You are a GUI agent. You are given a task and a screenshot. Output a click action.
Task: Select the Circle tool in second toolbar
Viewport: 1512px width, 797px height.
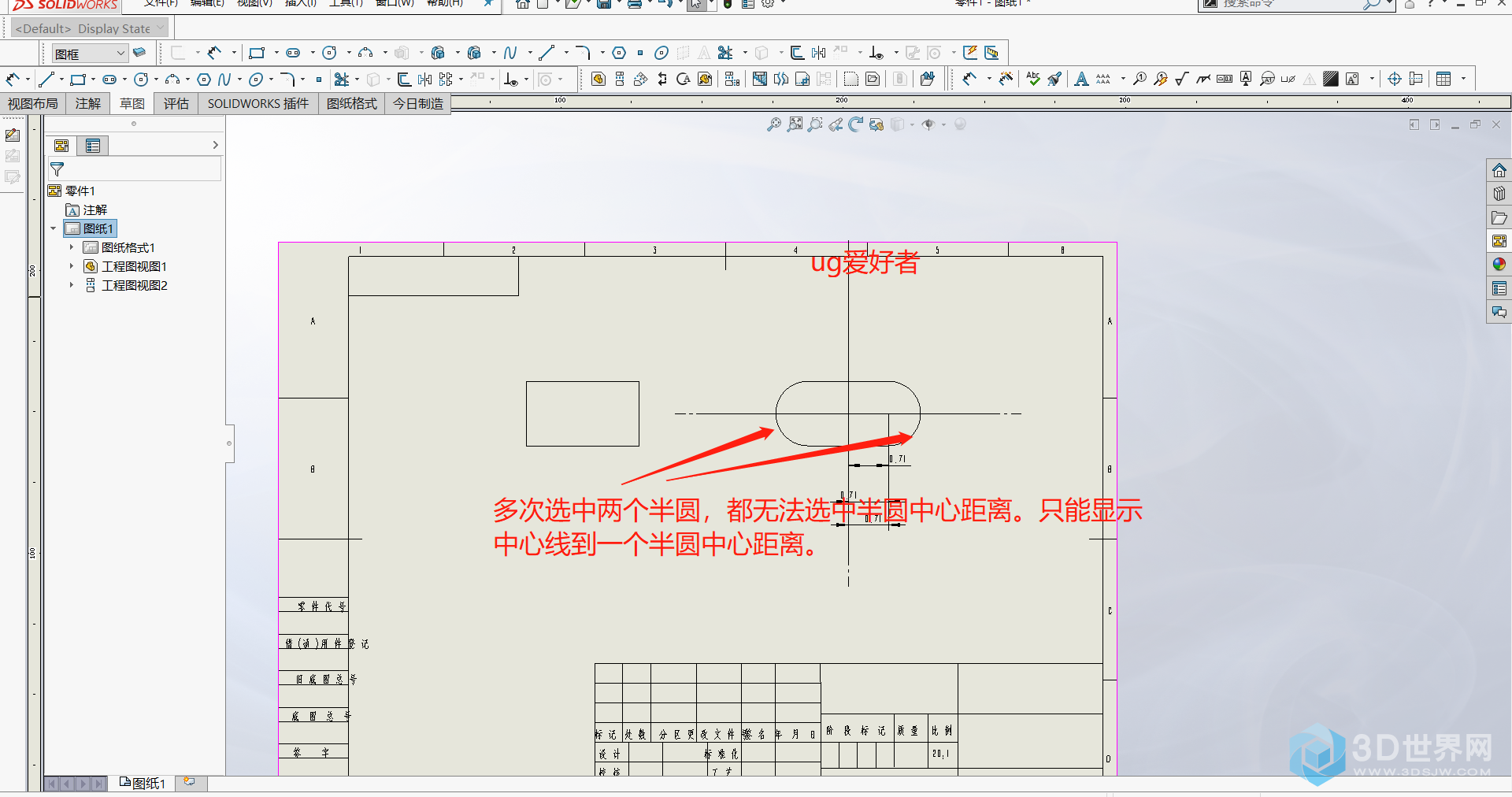point(141,80)
